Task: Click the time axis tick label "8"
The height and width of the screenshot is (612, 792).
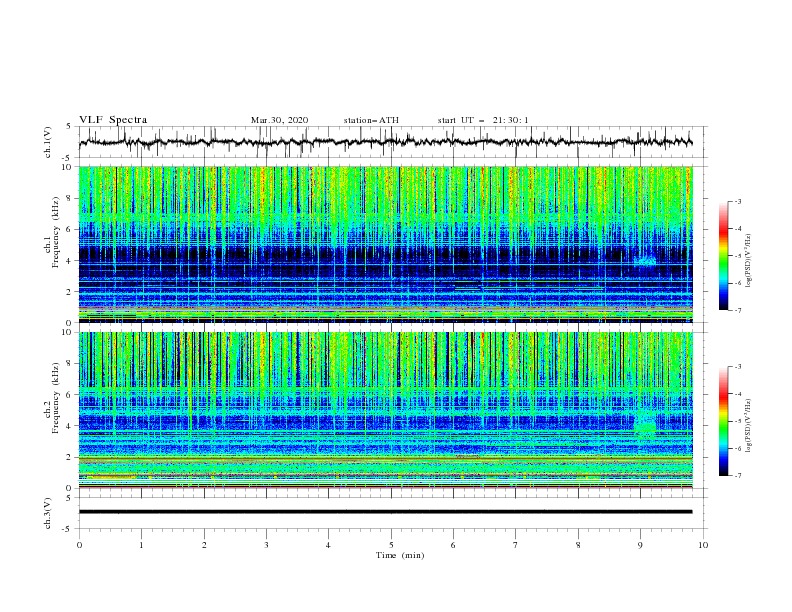Action: click(578, 545)
